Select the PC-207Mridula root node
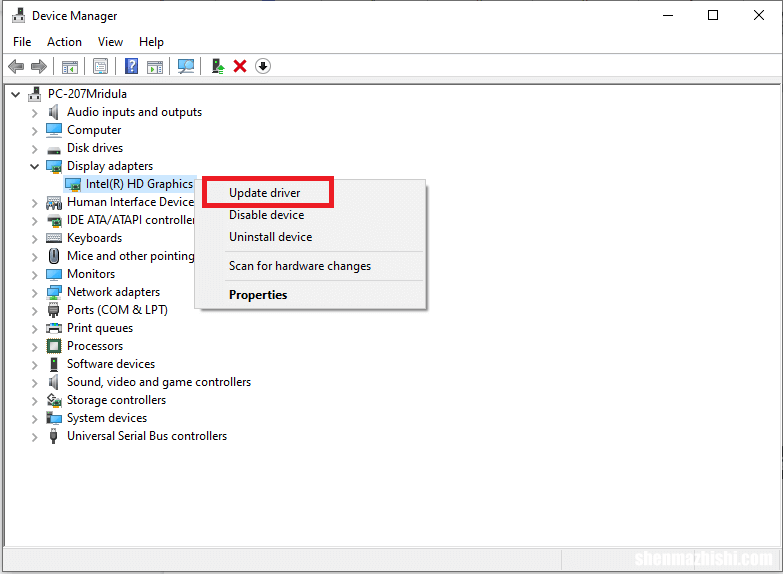 point(87,94)
